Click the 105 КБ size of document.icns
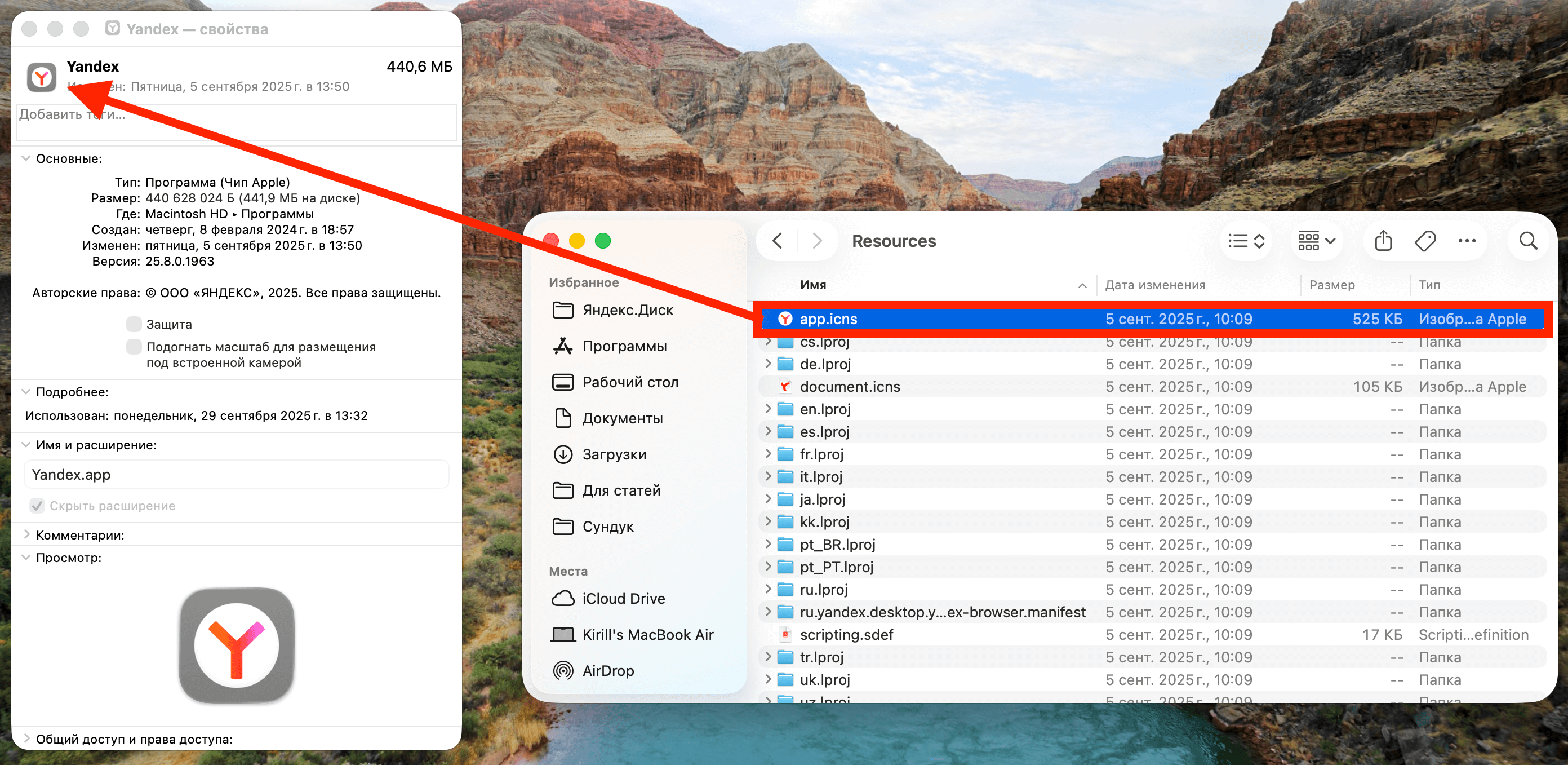 click(1378, 386)
